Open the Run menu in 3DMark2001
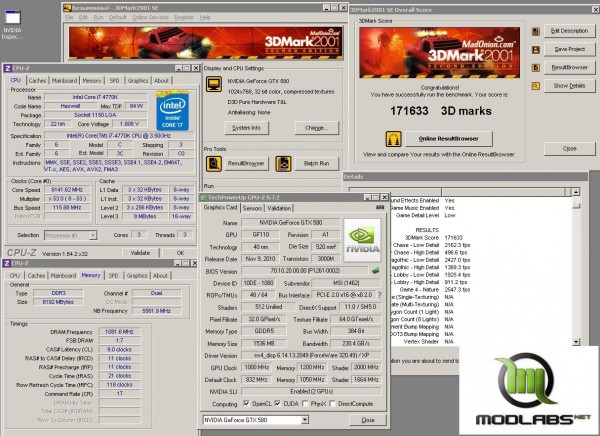 coord(98,18)
